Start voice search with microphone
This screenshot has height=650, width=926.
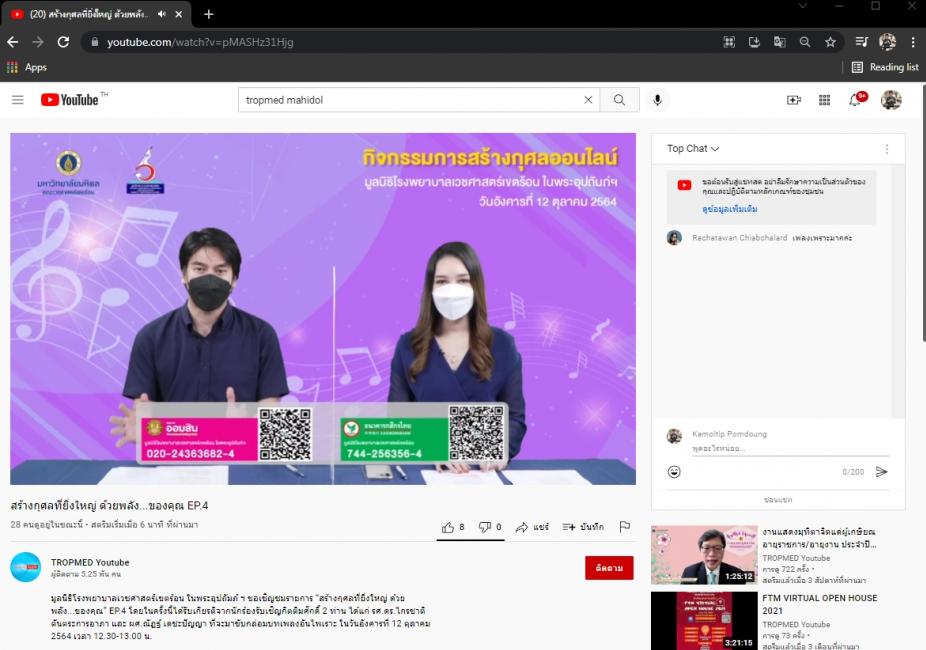pos(657,100)
